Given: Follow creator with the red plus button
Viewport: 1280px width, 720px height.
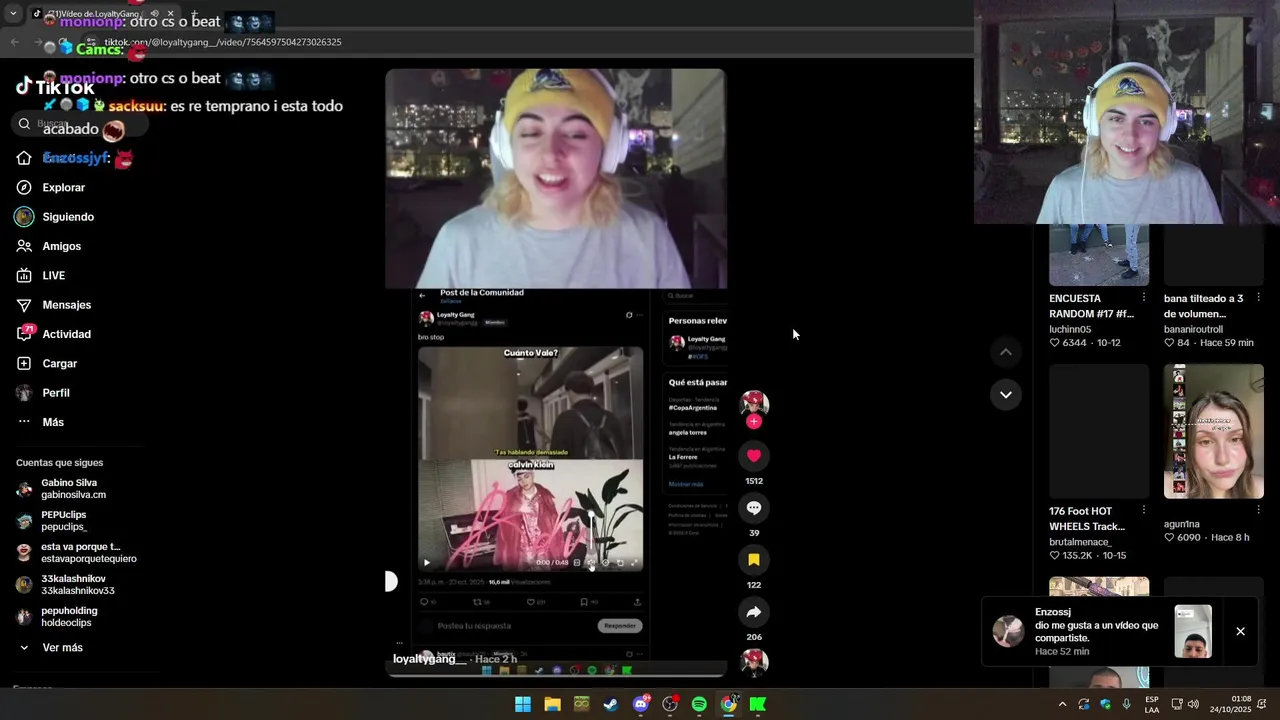Looking at the screenshot, I should tap(754, 422).
